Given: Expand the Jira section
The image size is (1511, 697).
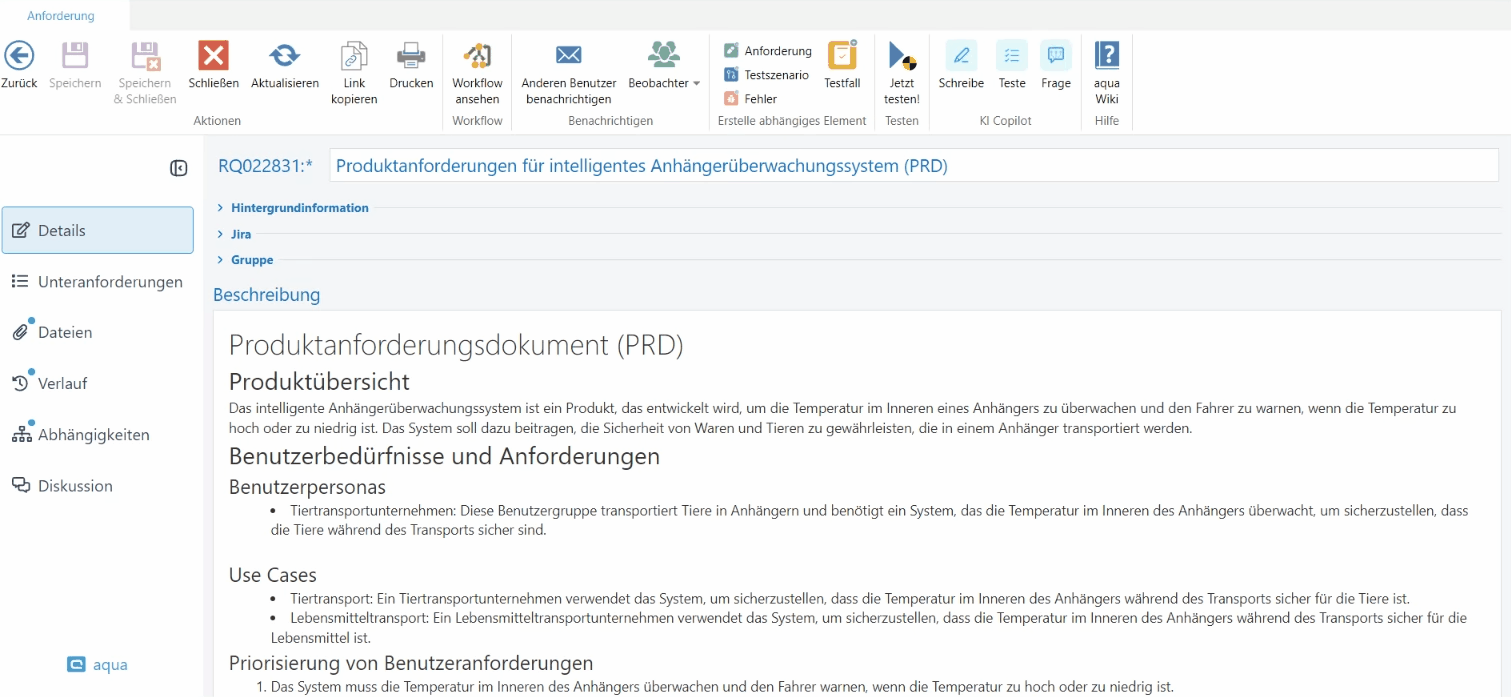Looking at the screenshot, I should [x=240, y=234].
